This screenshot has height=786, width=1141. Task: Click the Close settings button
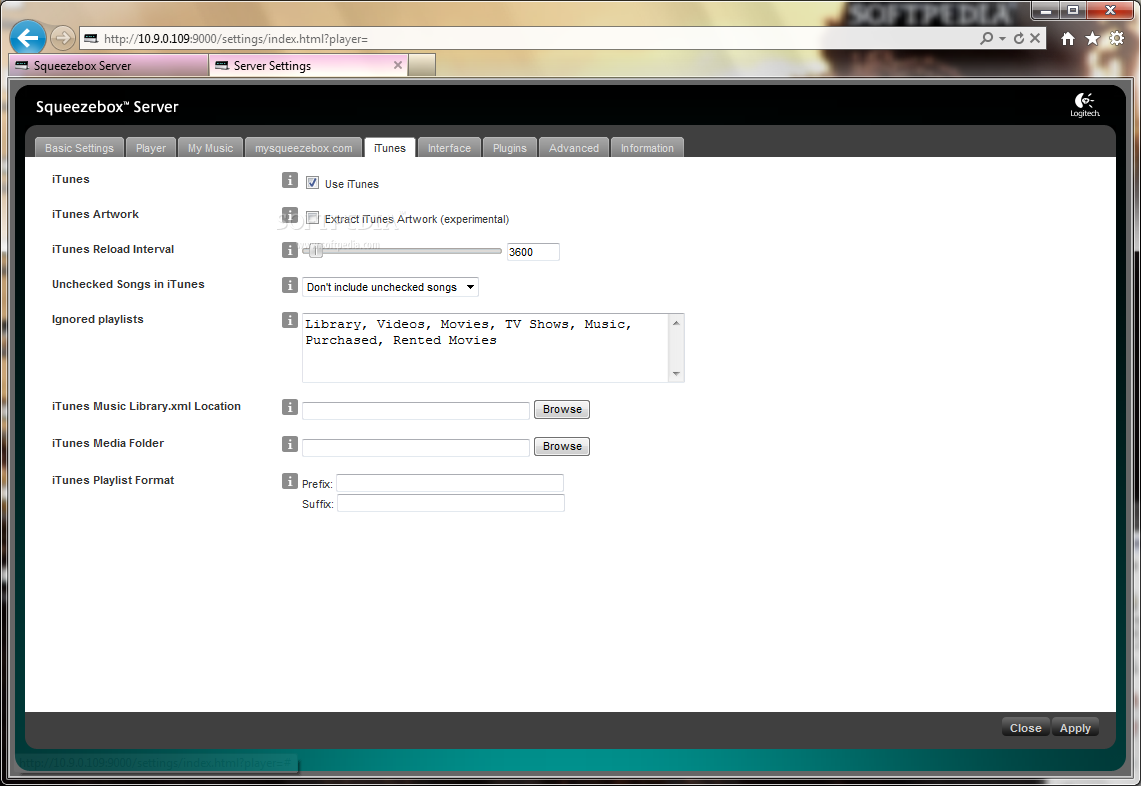[1025, 728]
